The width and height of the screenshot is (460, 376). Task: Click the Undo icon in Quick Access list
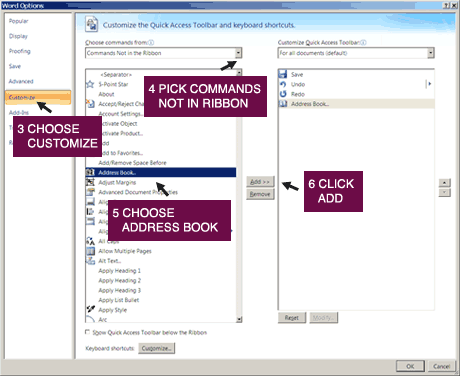point(283,84)
